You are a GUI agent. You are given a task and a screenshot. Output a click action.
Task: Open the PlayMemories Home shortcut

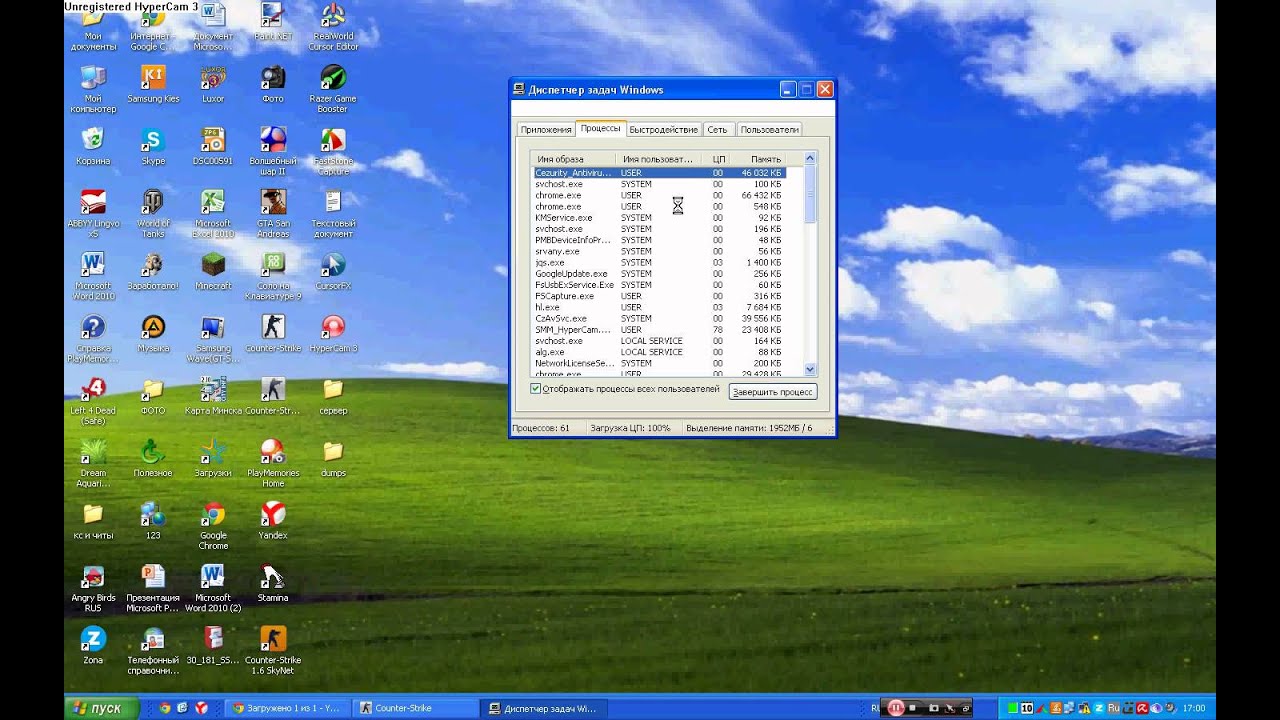point(273,463)
